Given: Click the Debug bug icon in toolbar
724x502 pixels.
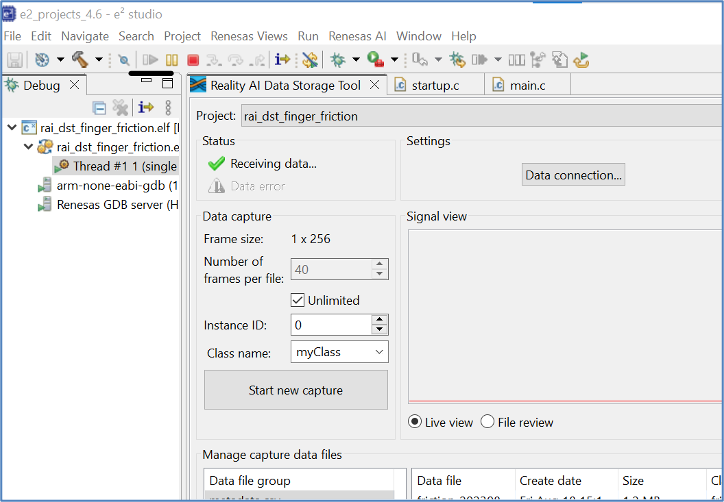Looking at the screenshot, I should [x=338, y=60].
